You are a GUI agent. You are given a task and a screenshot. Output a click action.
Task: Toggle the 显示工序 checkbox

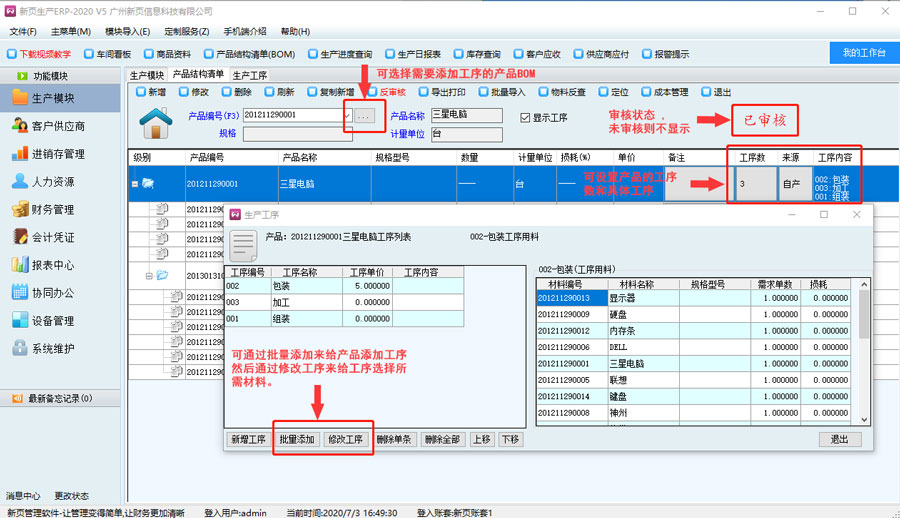pyautogui.click(x=525, y=117)
